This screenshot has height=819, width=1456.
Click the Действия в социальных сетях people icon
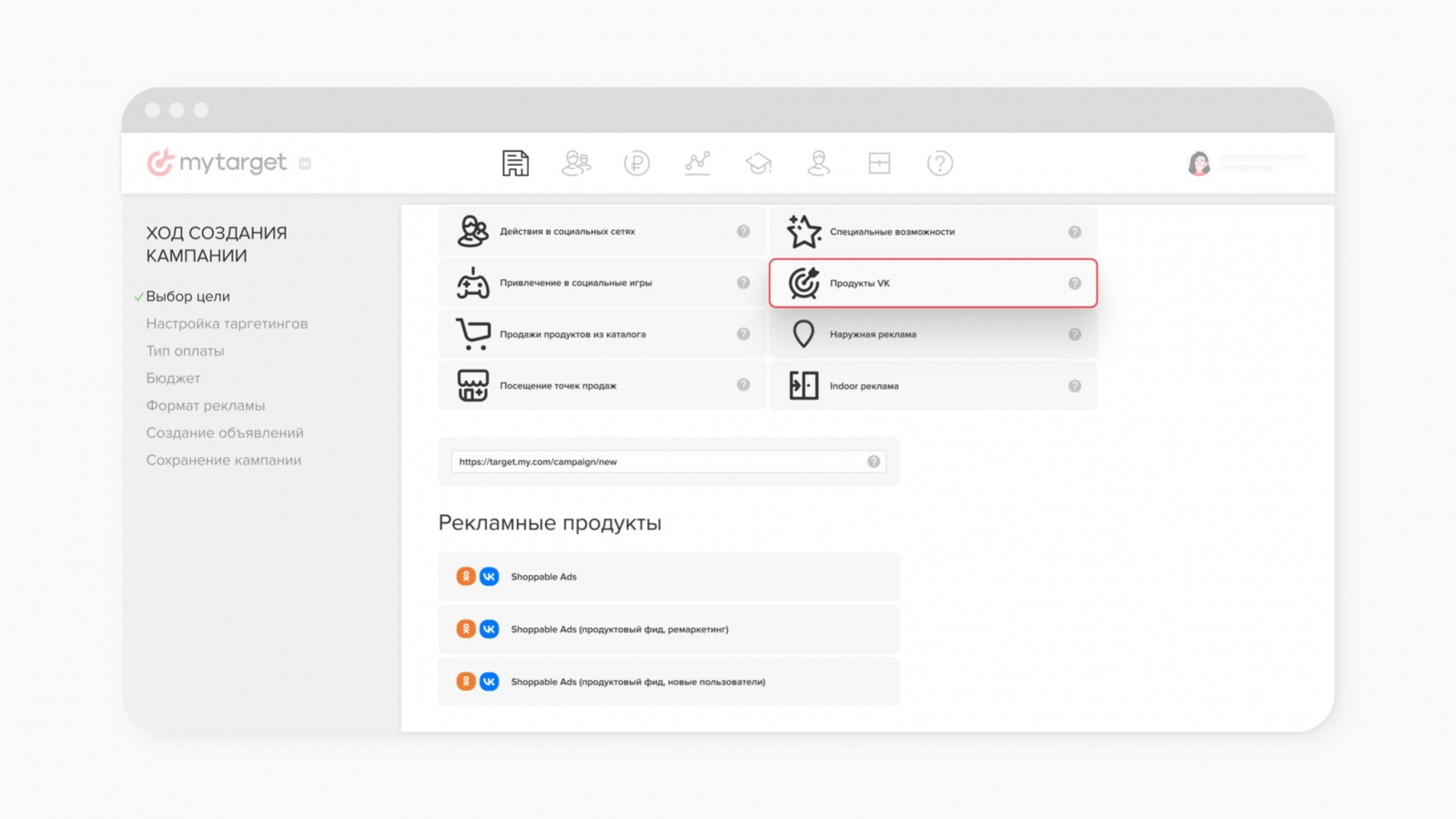coord(472,231)
